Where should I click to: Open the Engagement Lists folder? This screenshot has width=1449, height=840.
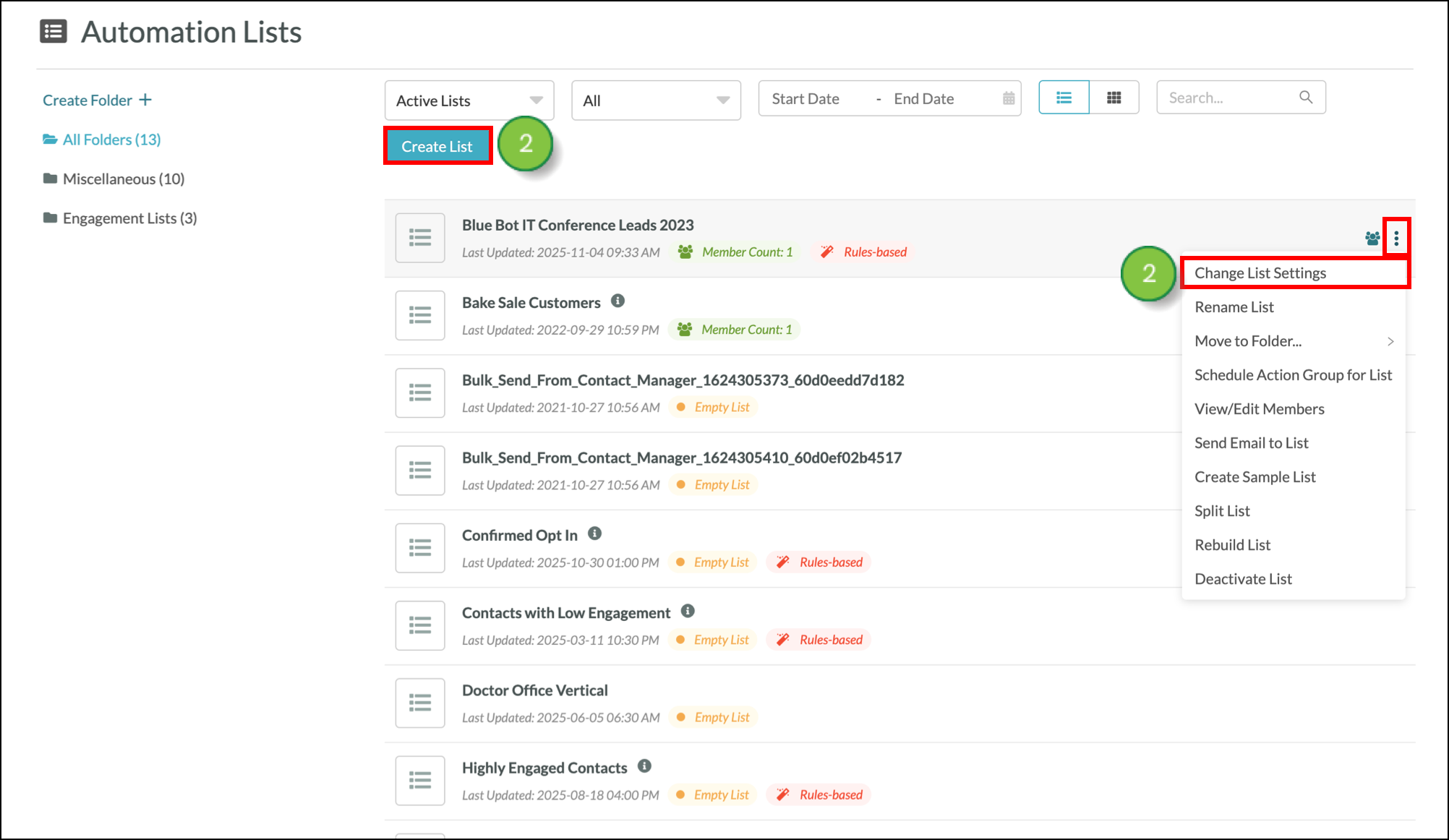129,218
